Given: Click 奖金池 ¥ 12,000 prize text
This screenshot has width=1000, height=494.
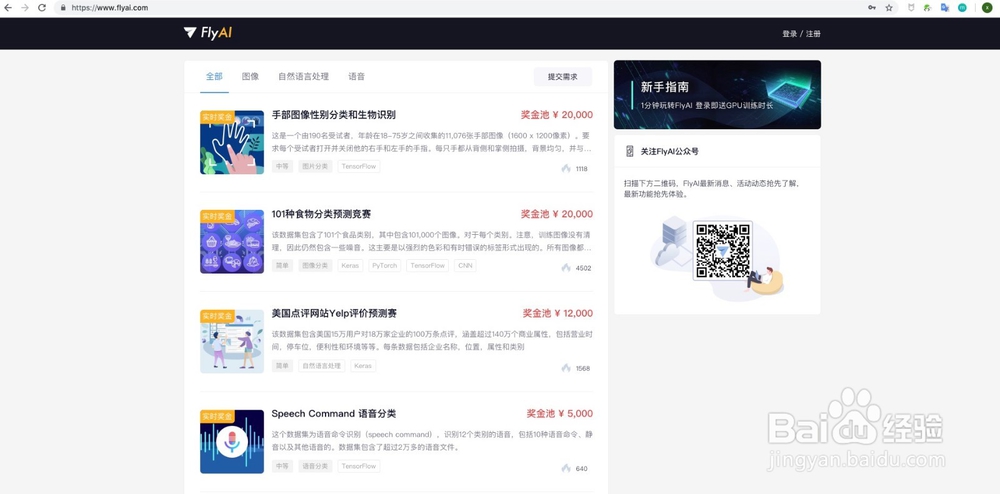Looking at the screenshot, I should pyautogui.click(x=557, y=314).
